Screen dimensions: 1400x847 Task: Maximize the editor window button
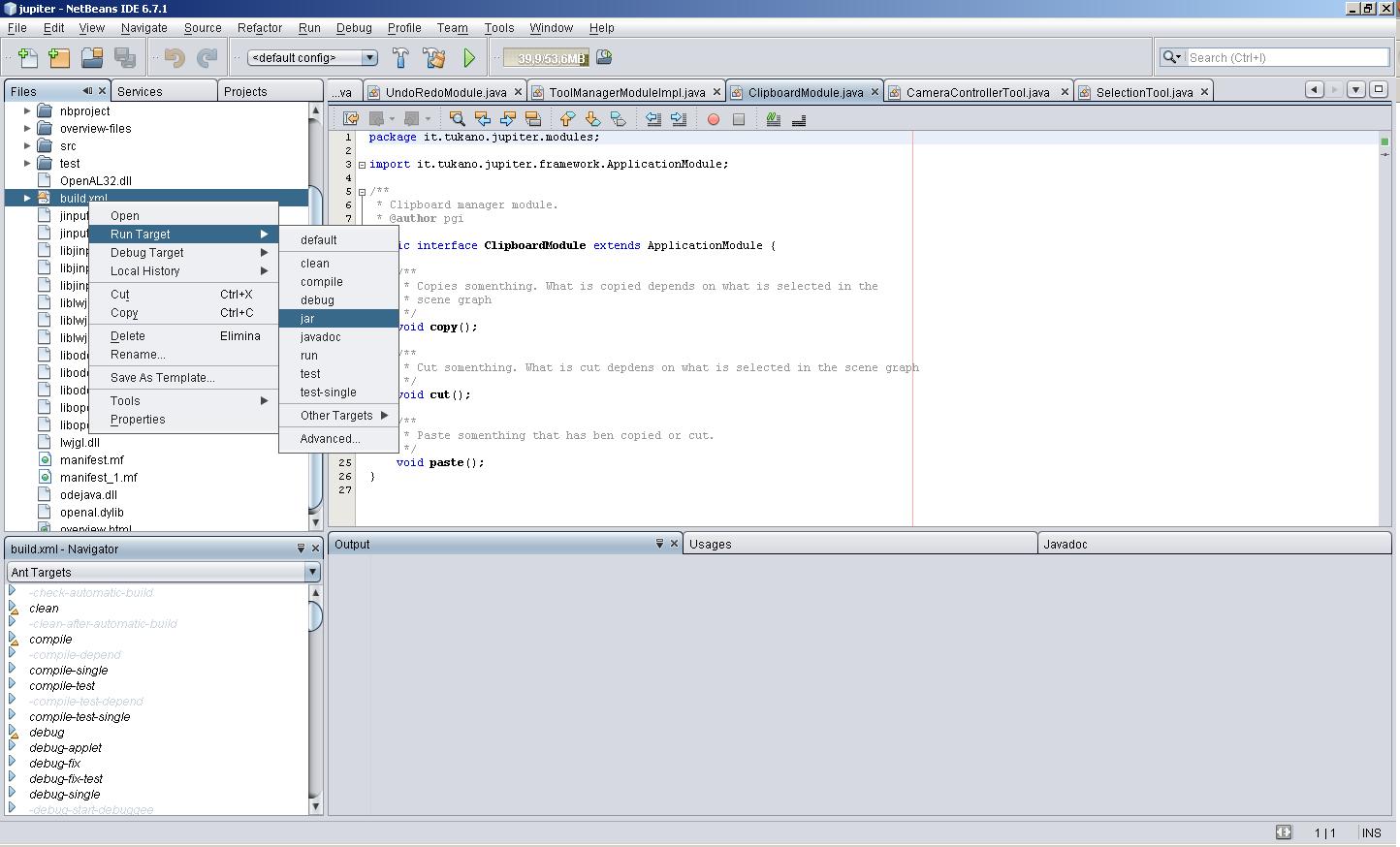[1378, 89]
